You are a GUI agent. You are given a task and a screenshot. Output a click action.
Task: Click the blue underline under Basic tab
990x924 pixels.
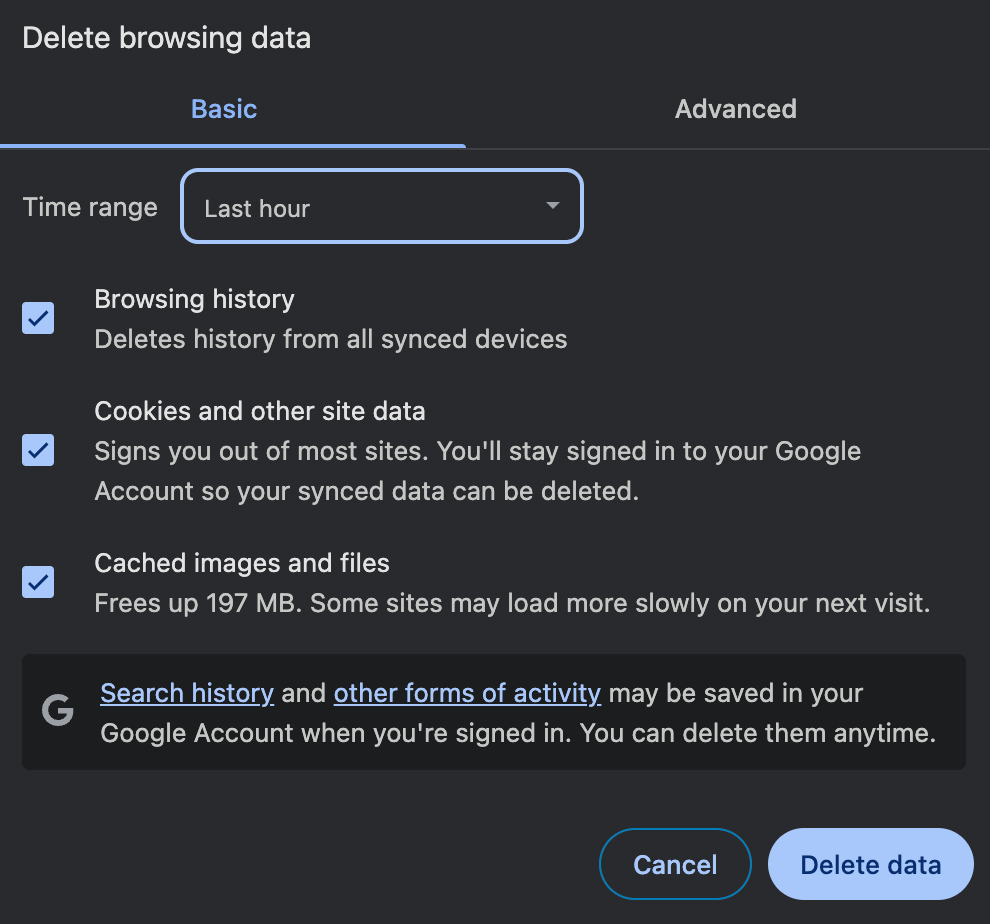(x=233, y=146)
